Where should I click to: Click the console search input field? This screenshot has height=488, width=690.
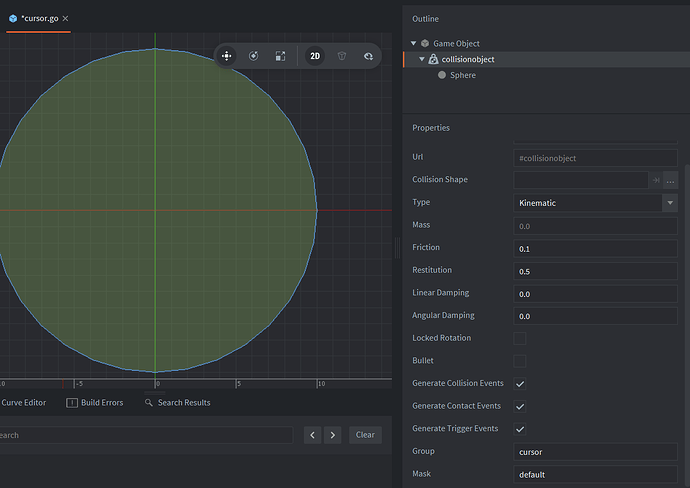(146, 435)
